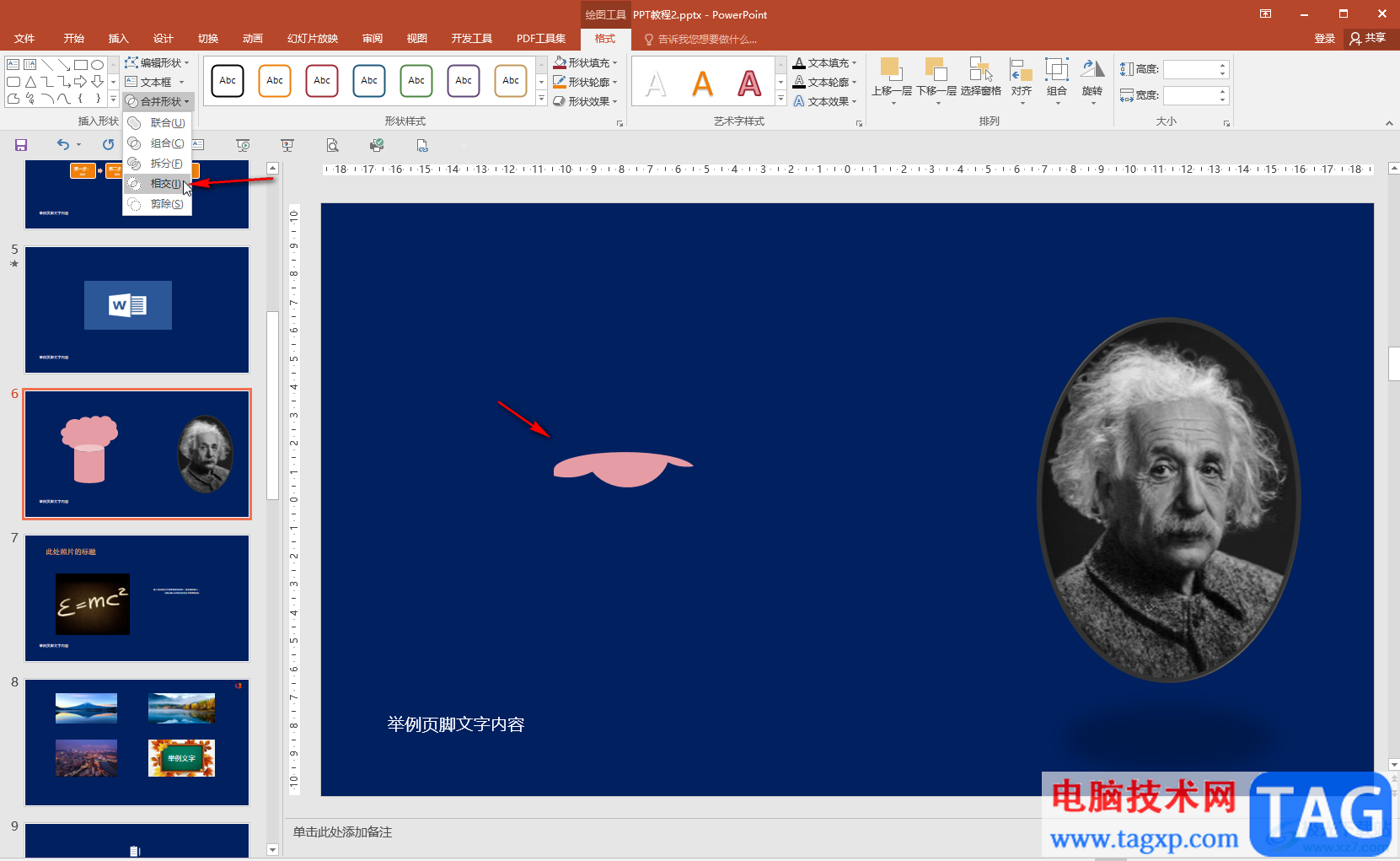This screenshot has width=1400, height=861.
Task: Open the undo history arrow
Action: (78, 145)
